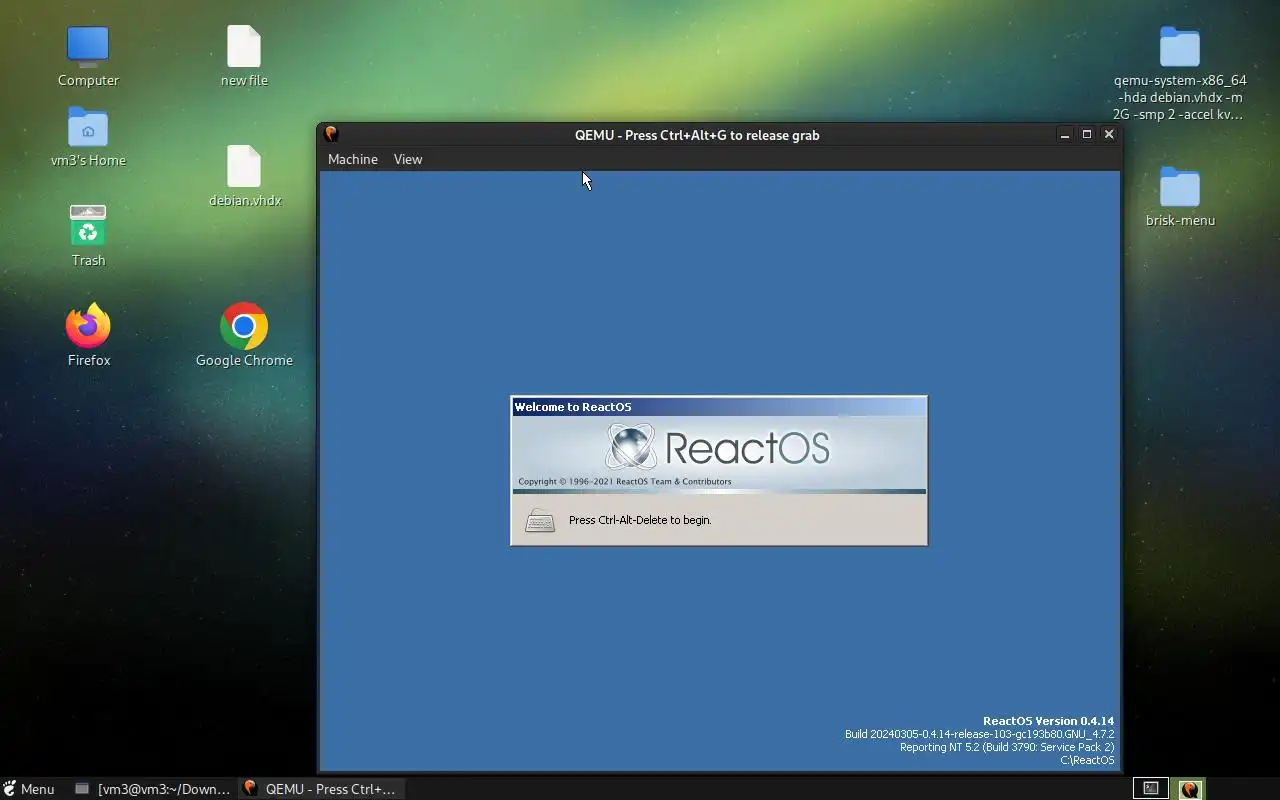The width and height of the screenshot is (1280, 800).
Task: Launch Google Chrome from the desktop
Action: [x=244, y=326]
